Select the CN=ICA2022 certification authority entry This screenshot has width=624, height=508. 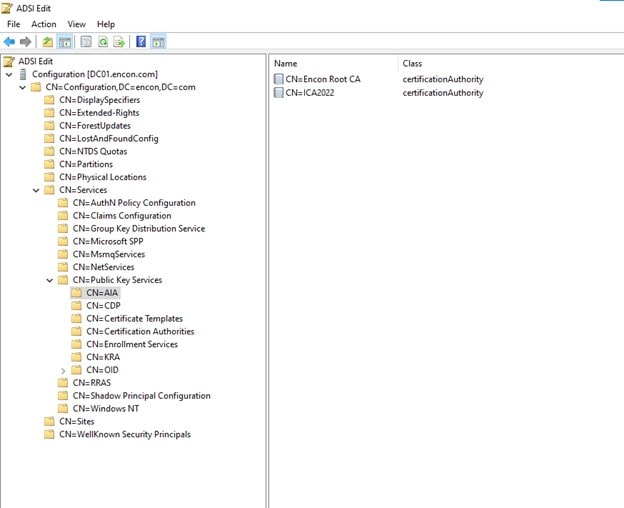point(315,93)
